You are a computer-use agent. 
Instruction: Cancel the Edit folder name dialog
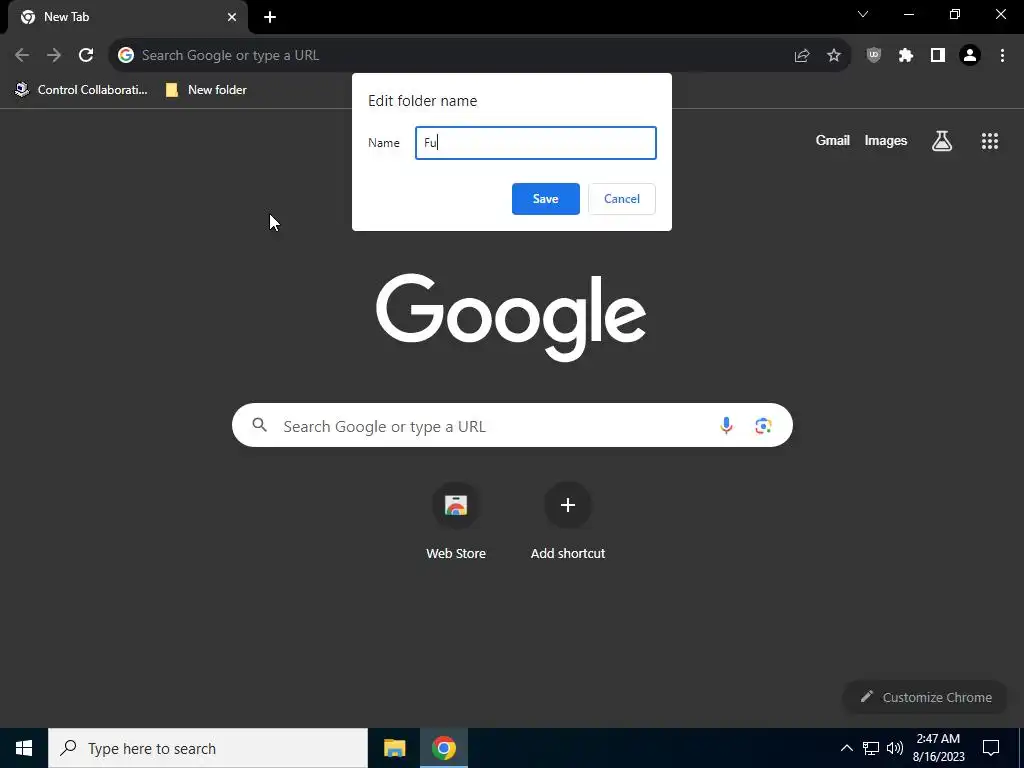[x=622, y=199]
